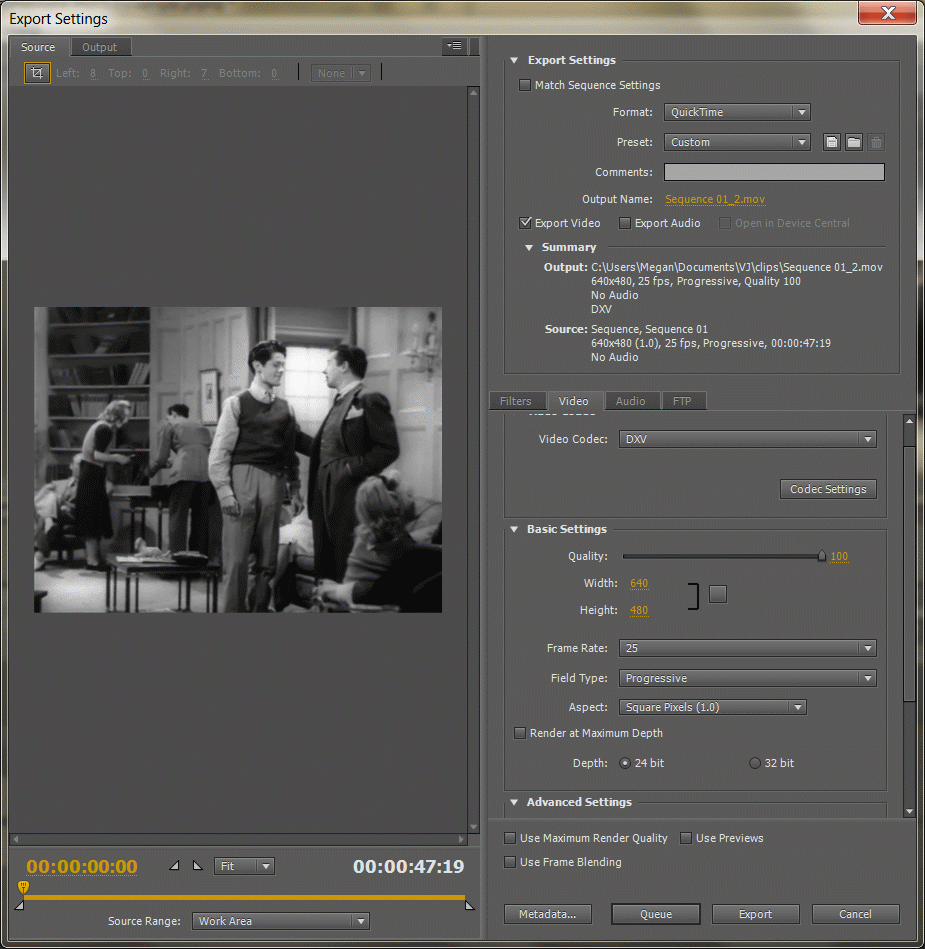
Task: Click the video preview thumbnail
Action: click(x=238, y=460)
